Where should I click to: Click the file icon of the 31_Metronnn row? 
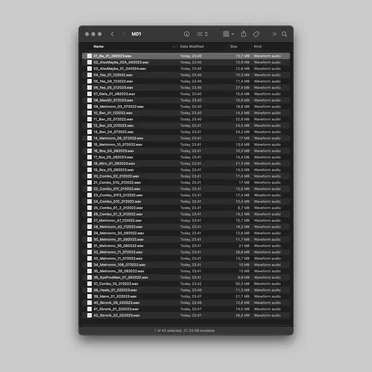click(x=89, y=246)
